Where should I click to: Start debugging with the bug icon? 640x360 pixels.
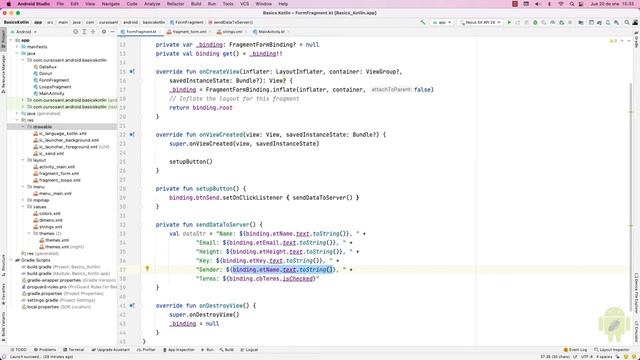pyautogui.click(x=535, y=22)
